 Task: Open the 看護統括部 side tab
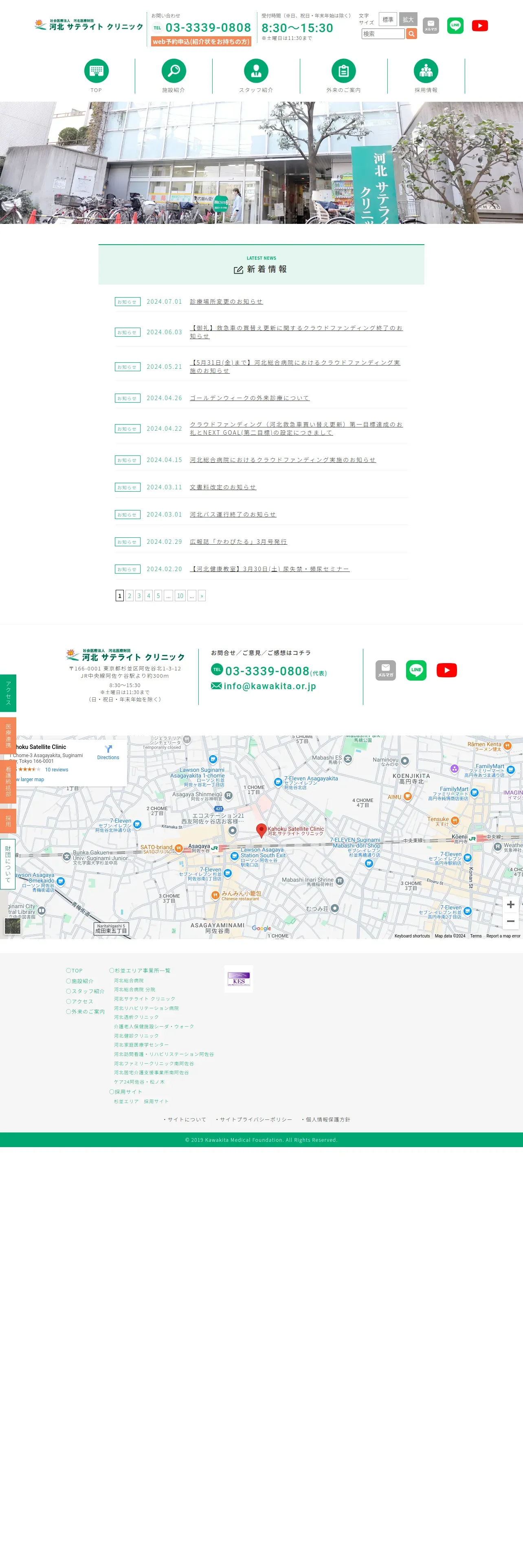pyautogui.click(x=8, y=781)
